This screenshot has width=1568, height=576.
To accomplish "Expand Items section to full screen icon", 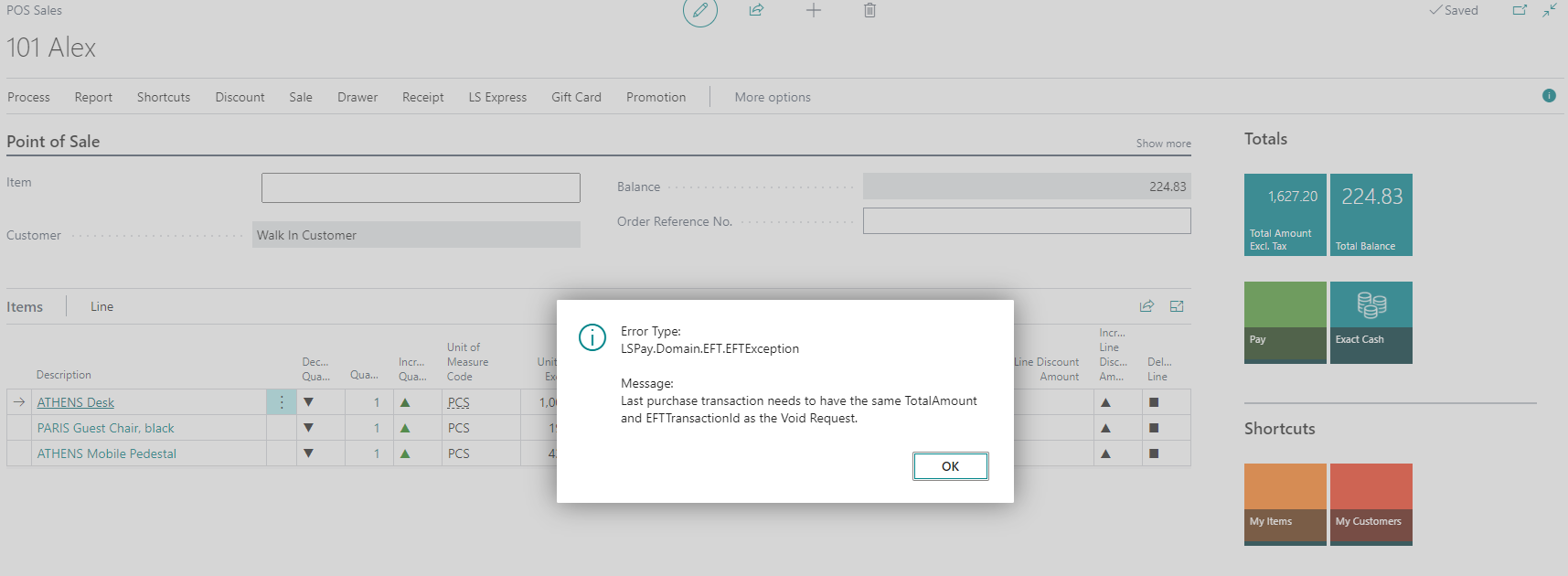I will pos(1177,306).
